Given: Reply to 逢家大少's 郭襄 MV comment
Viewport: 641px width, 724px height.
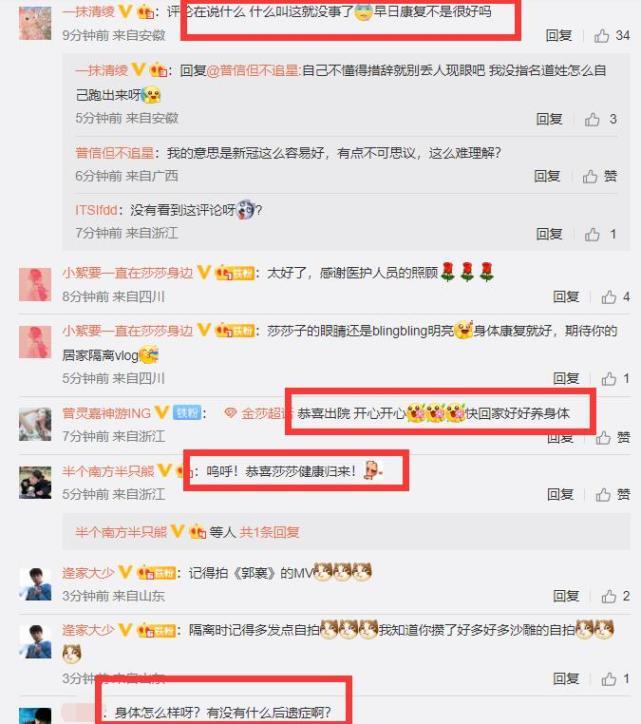Looking at the screenshot, I should pos(566,596).
